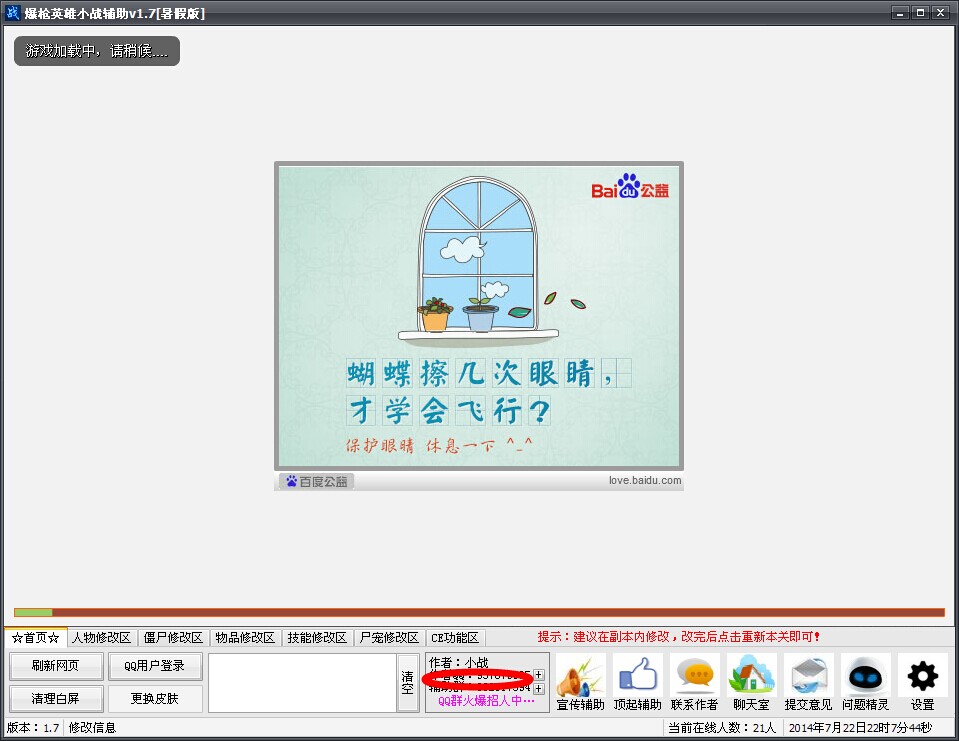The height and width of the screenshot is (741, 959).
Task: Click the QQ用户登录 button
Action: click(x=155, y=666)
